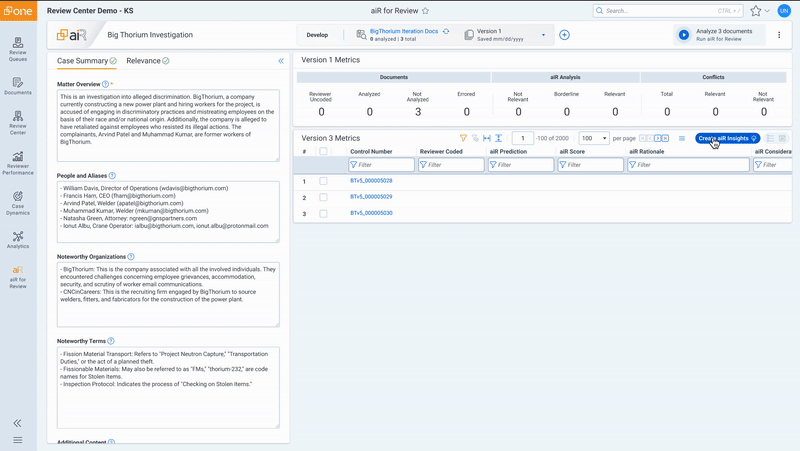The image size is (800, 451).
Task: Clear all filters in the grid toolbar
Action: [475, 138]
